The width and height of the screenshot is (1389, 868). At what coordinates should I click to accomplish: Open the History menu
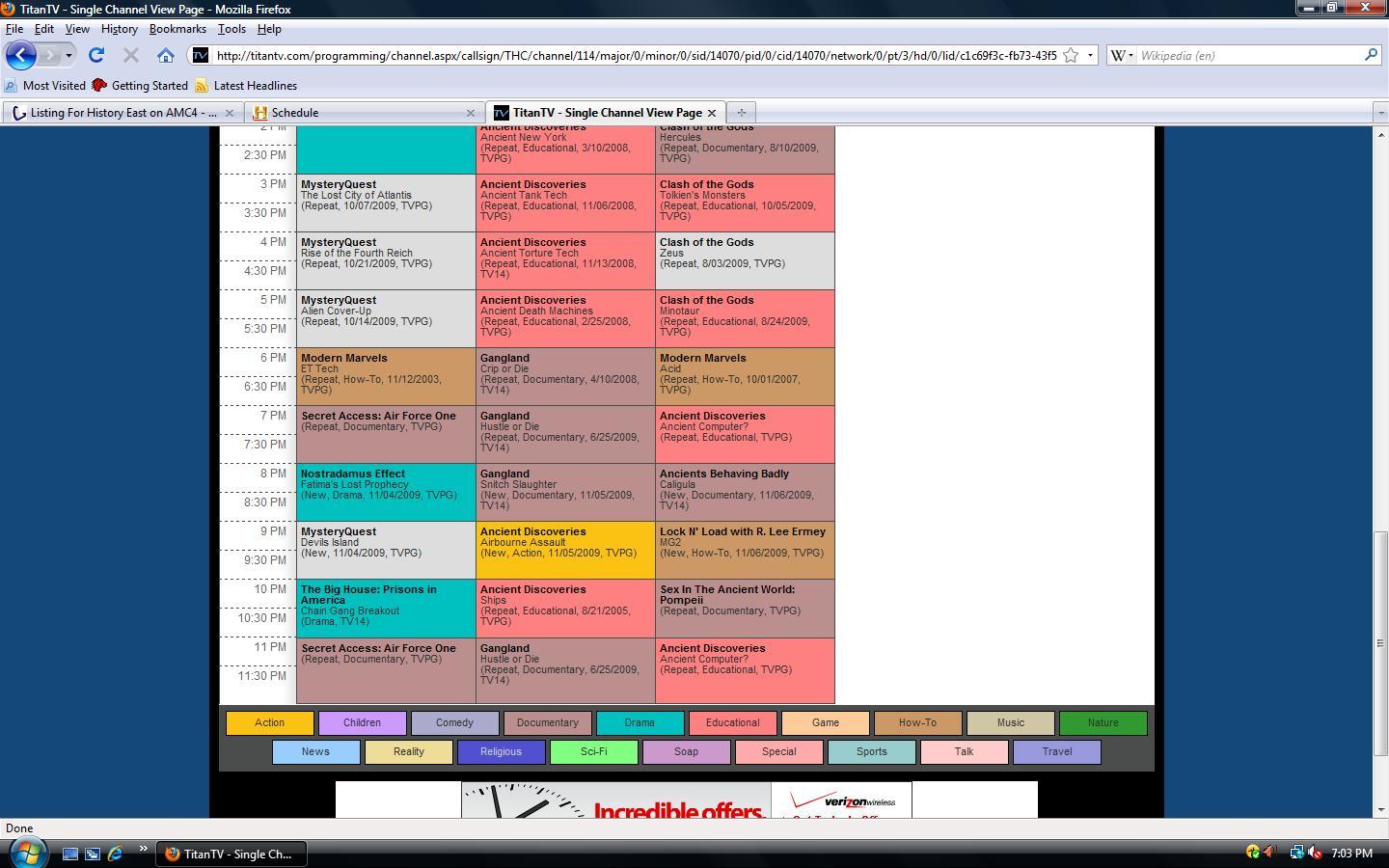tap(120, 29)
